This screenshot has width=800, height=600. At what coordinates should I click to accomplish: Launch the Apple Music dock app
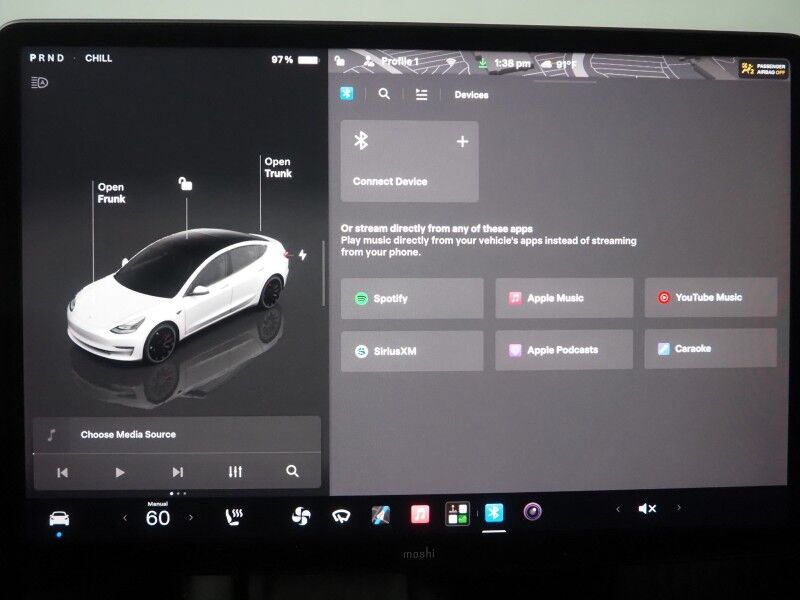pyautogui.click(x=420, y=514)
